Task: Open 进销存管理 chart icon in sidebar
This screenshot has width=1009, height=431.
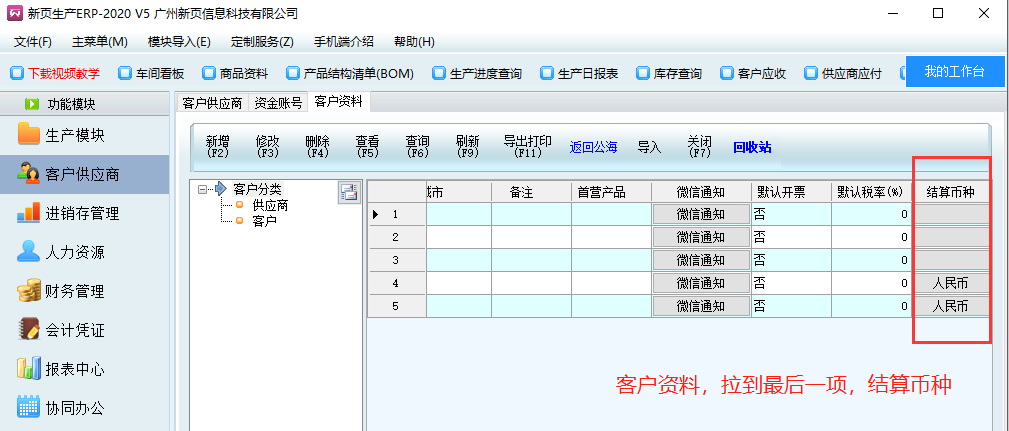Action: click(x=28, y=213)
